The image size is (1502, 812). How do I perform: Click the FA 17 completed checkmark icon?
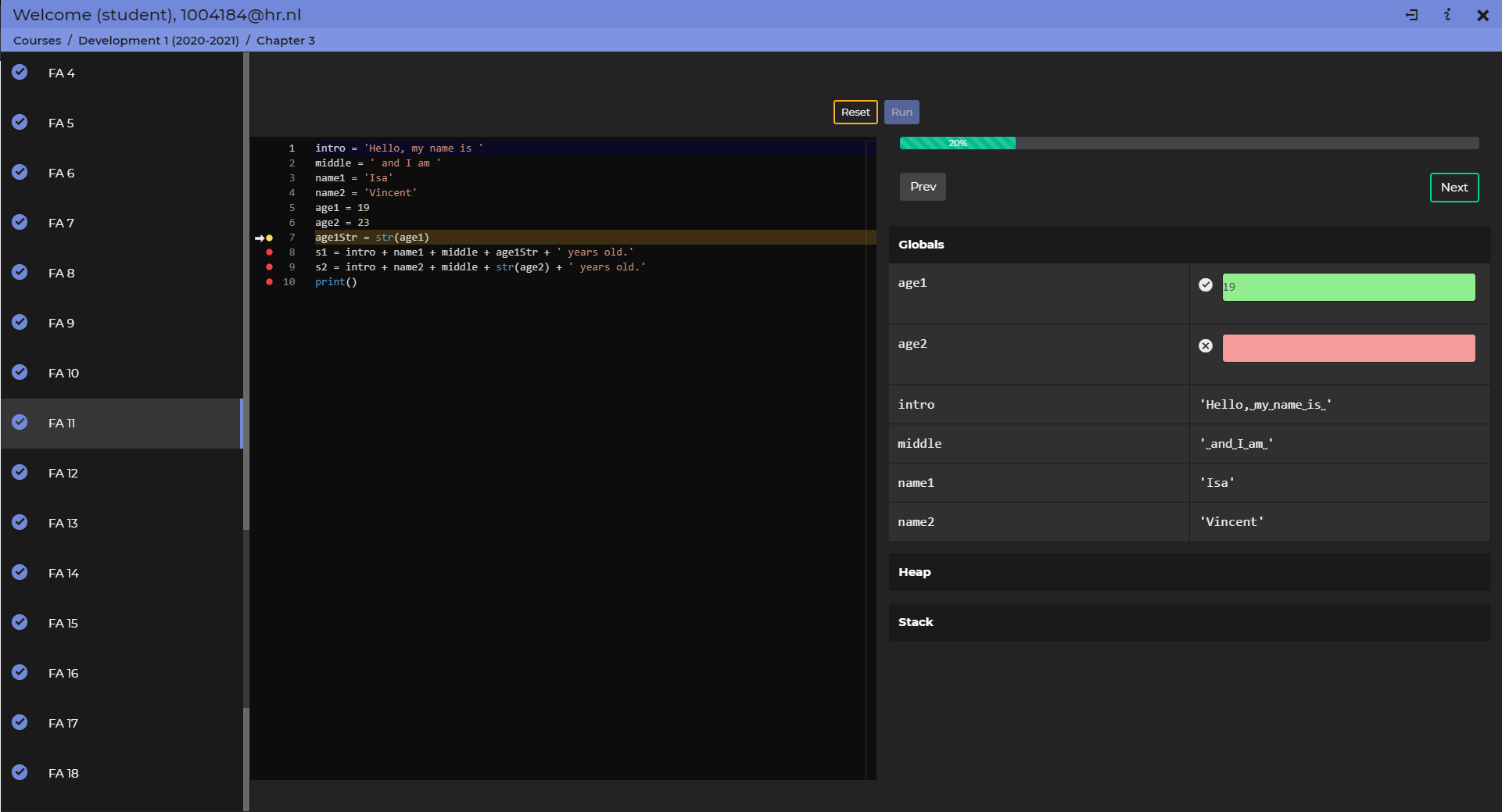click(x=20, y=722)
